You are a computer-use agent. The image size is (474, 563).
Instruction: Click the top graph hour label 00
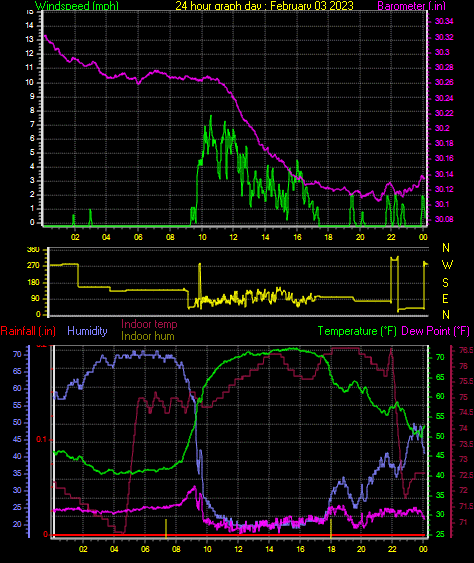pos(423,237)
